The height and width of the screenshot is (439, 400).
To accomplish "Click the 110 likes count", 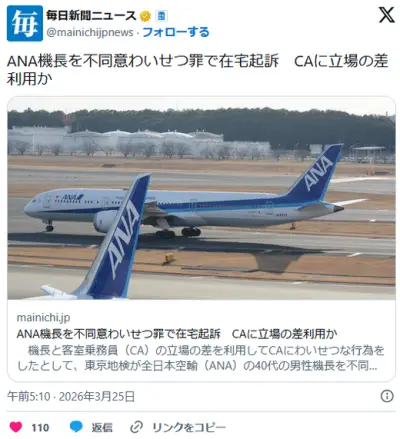I will 40,427.
